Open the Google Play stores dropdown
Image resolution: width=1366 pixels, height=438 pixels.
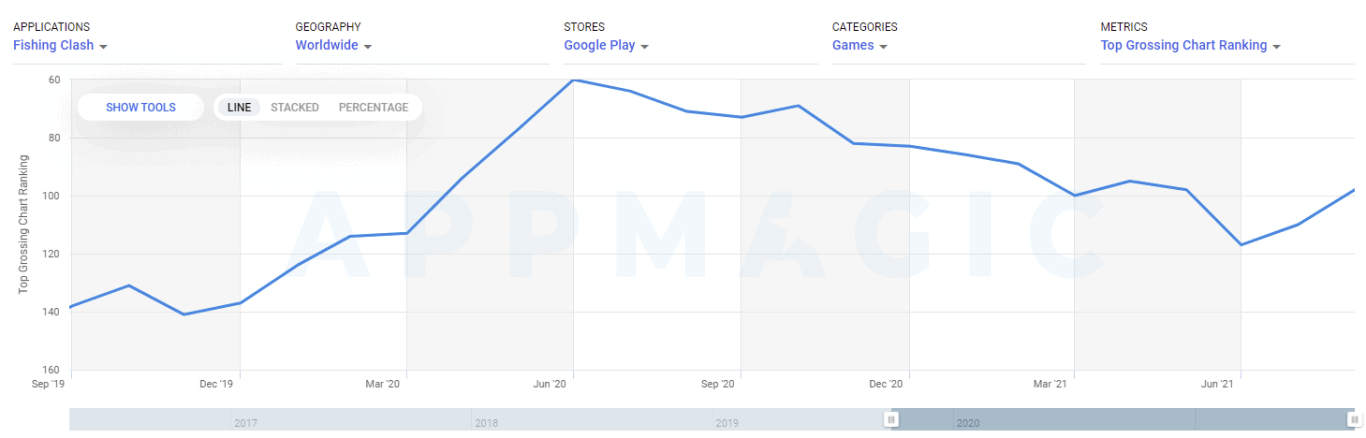pyautogui.click(x=599, y=45)
